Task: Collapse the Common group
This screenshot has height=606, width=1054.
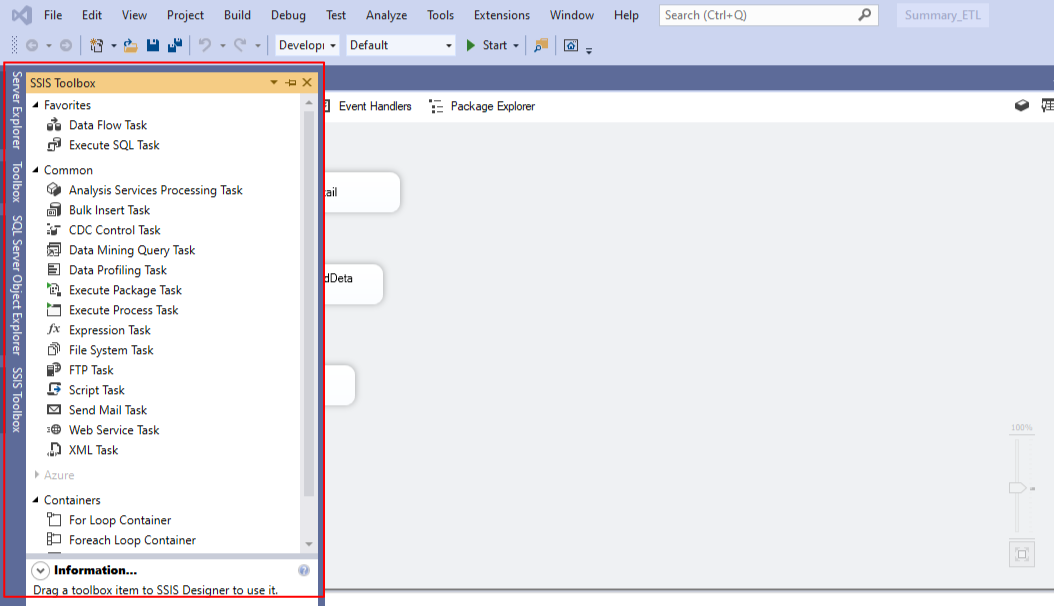Action: [x=36, y=170]
